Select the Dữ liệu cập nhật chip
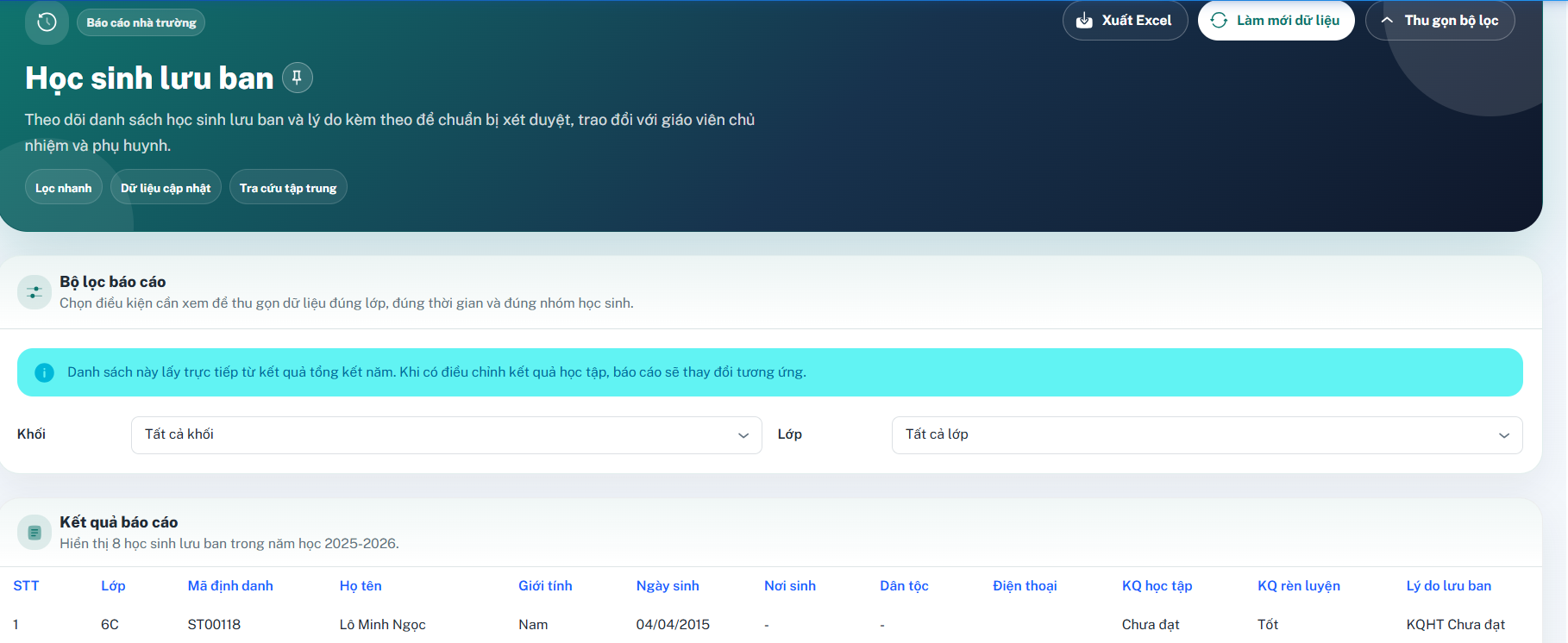1568x643 pixels. pos(166,188)
